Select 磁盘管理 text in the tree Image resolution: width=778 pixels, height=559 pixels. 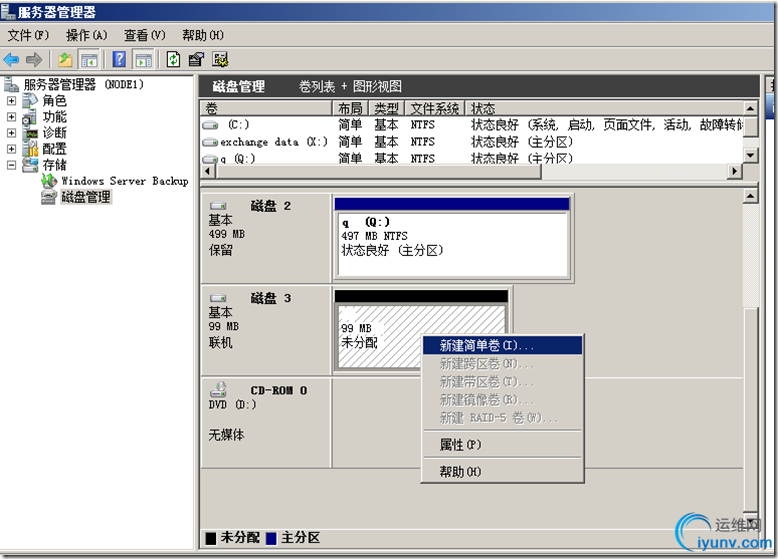(x=86, y=197)
